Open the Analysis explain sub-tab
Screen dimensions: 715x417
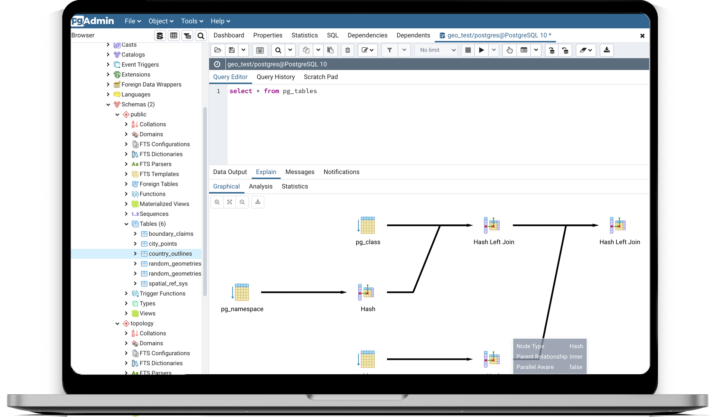pos(260,186)
